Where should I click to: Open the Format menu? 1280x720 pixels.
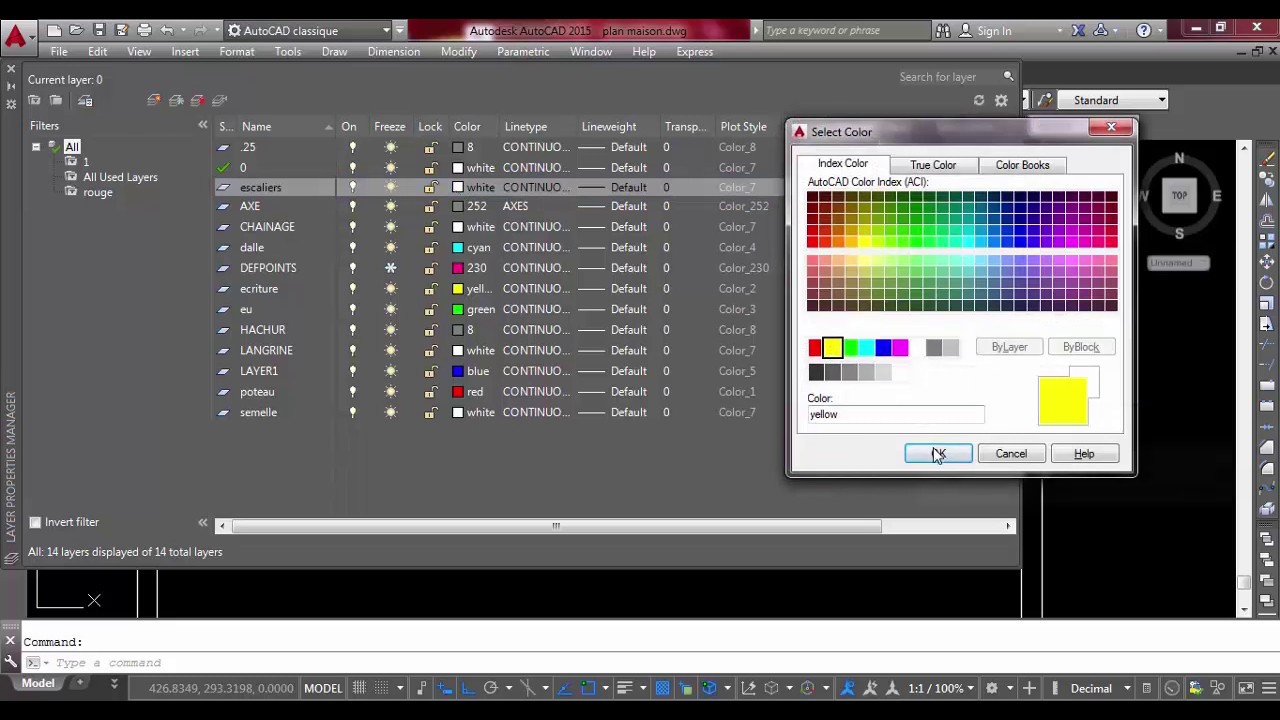point(237,52)
